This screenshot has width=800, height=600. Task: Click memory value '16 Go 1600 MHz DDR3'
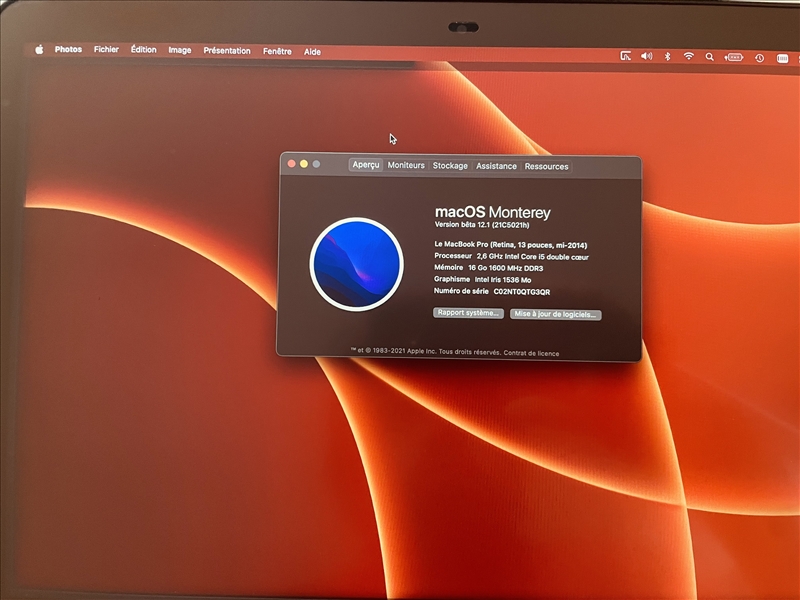coord(505,268)
